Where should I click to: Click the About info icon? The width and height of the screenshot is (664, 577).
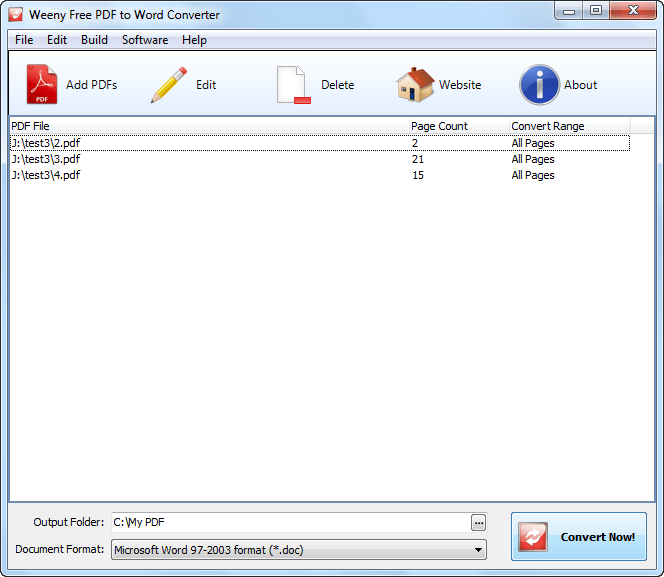point(539,85)
